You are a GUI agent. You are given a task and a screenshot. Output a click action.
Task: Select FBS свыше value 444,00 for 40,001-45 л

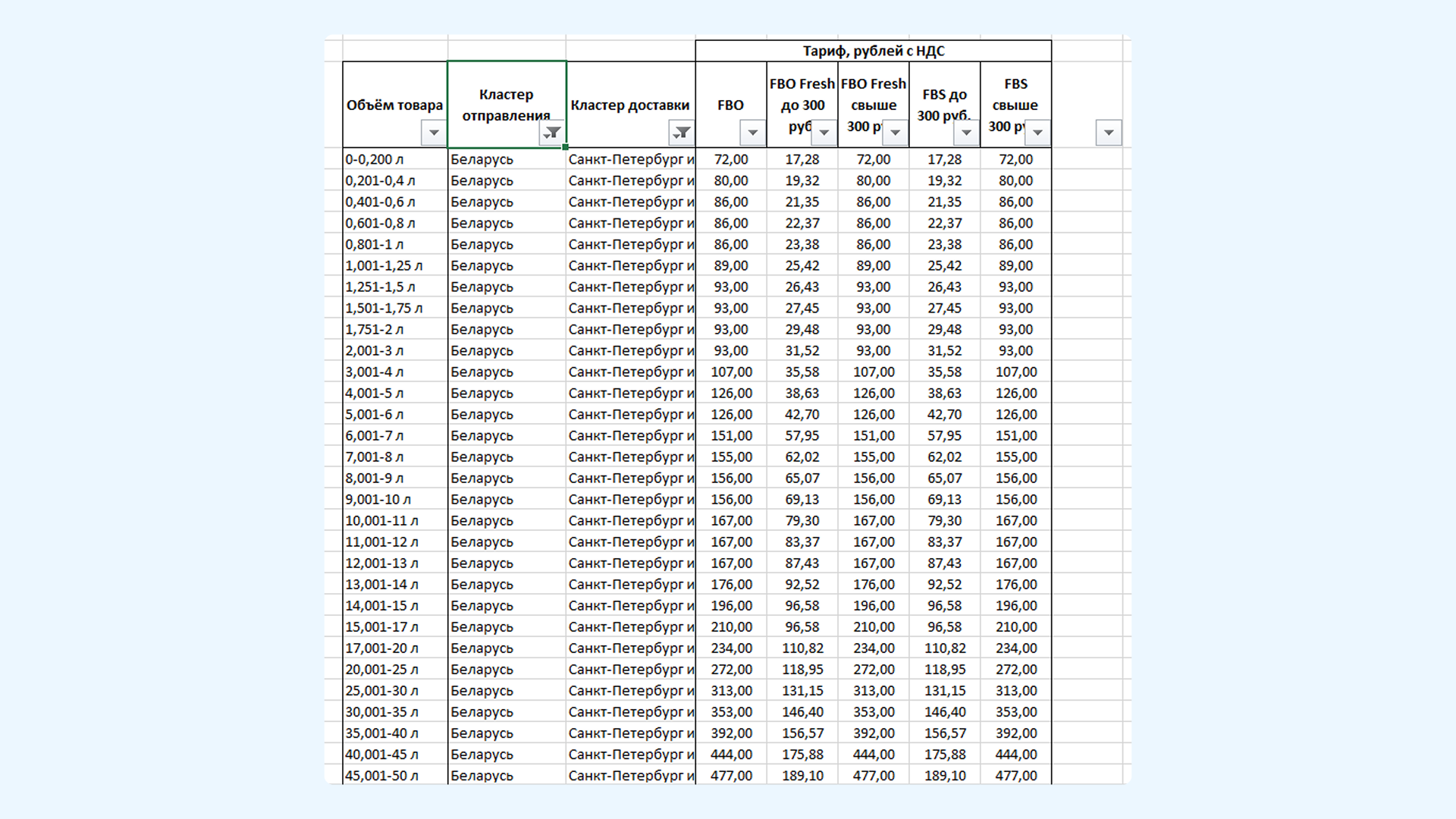[1016, 754]
